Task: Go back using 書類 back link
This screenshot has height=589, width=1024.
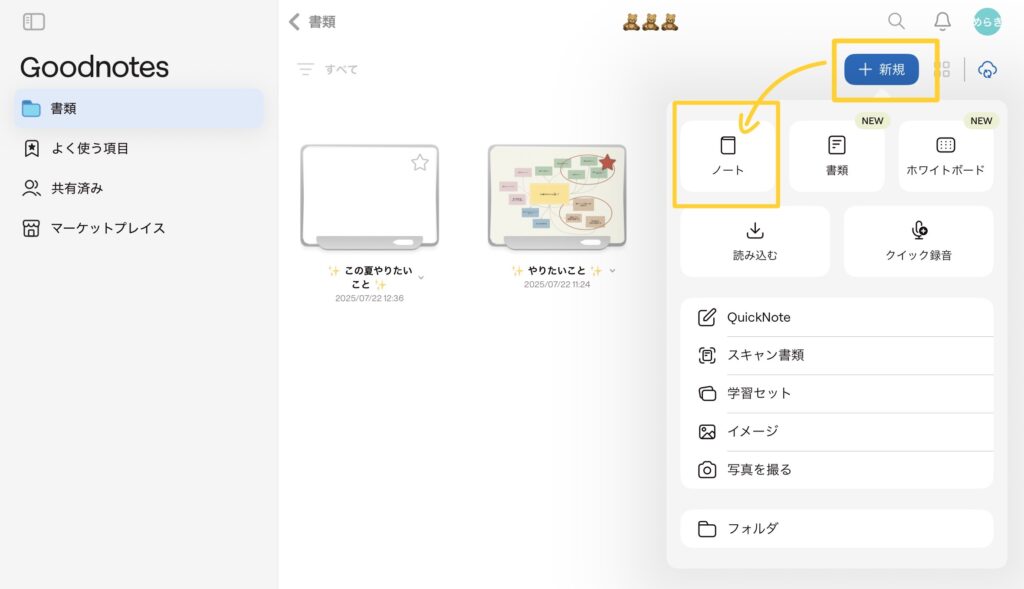Action: tap(312, 22)
